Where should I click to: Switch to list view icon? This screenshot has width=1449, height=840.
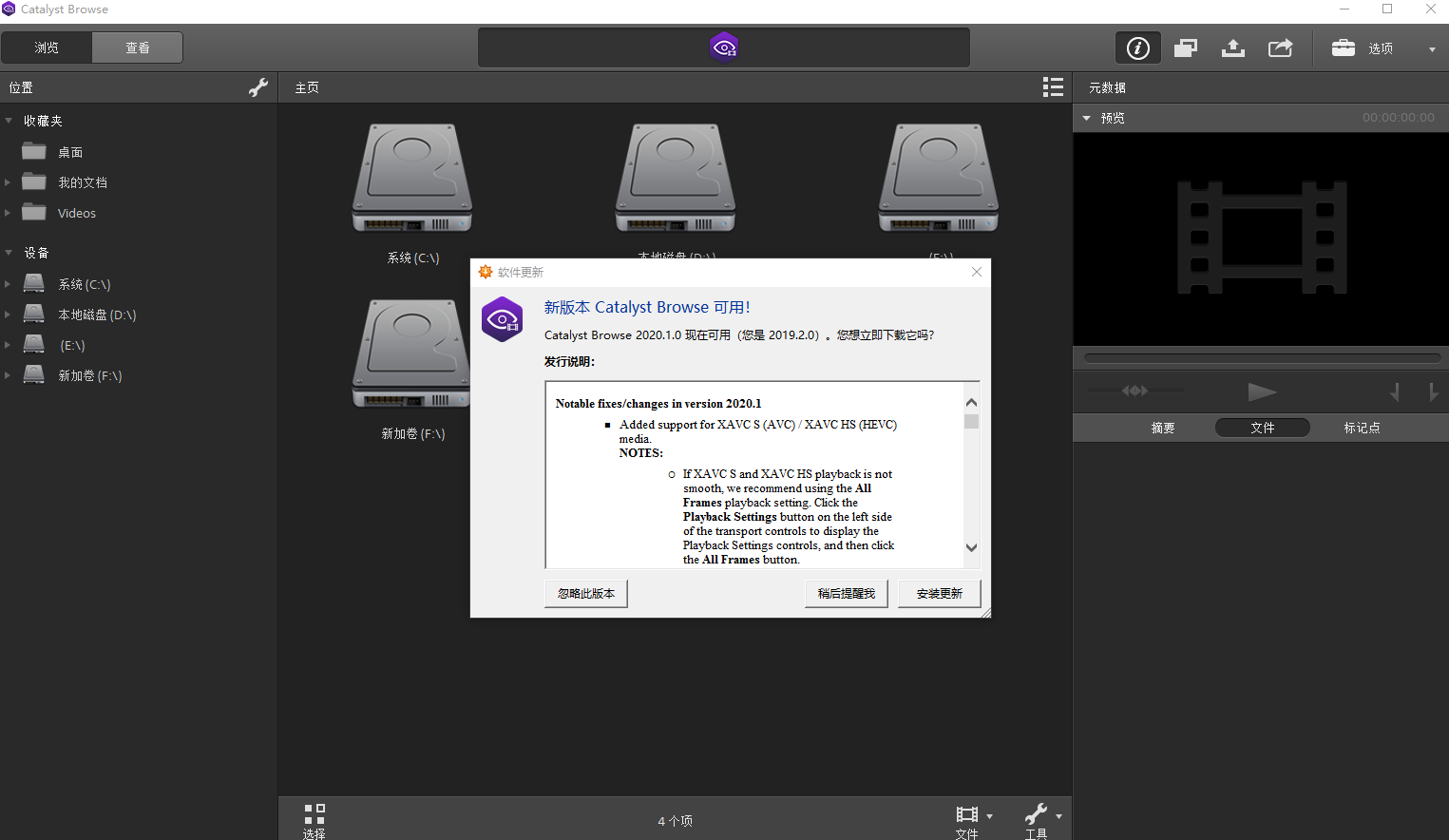1053,87
